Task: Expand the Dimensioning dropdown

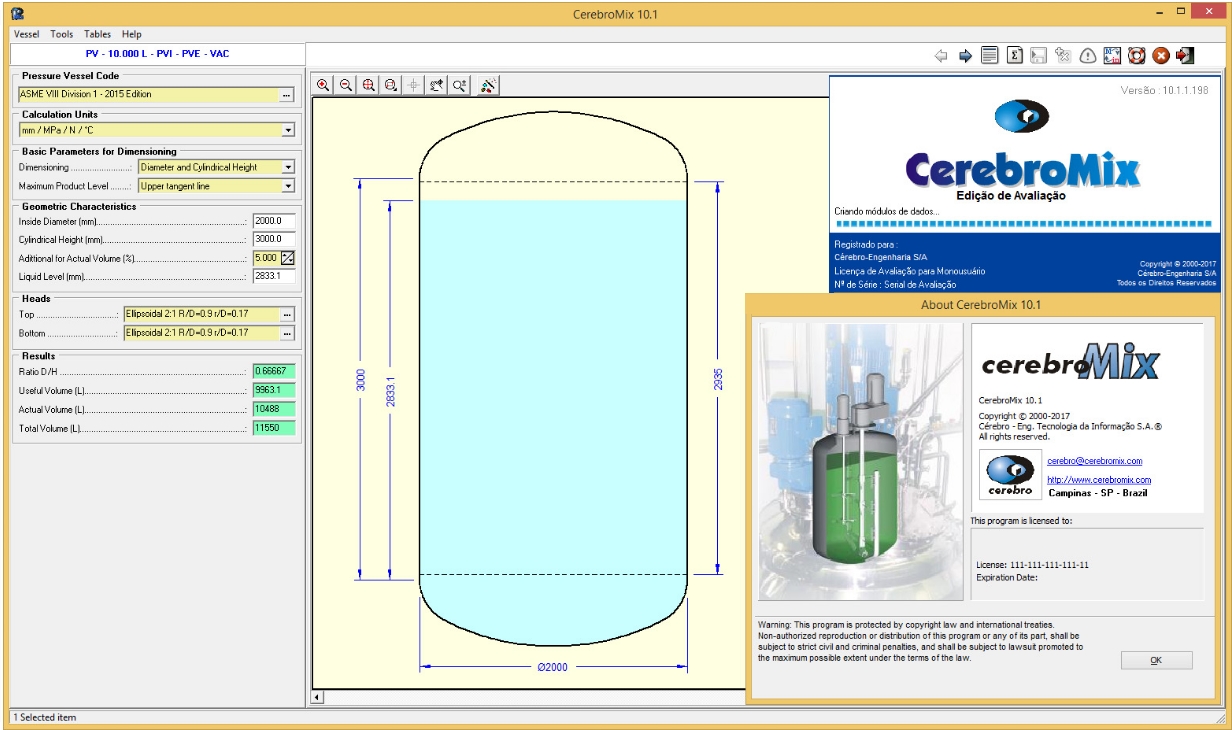Action: coord(288,168)
